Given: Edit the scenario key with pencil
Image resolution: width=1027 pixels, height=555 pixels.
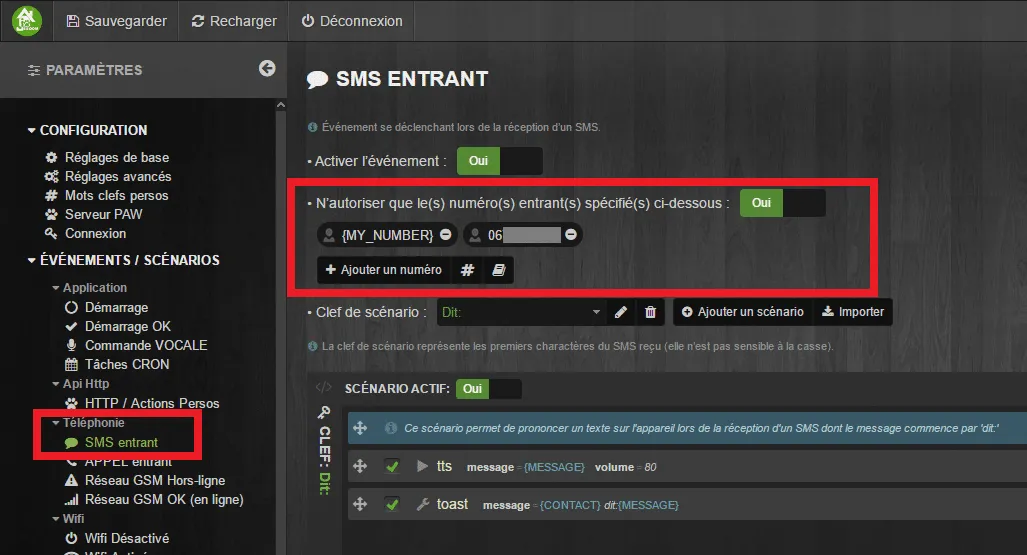Looking at the screenshot, I should [x=621, y=313].
